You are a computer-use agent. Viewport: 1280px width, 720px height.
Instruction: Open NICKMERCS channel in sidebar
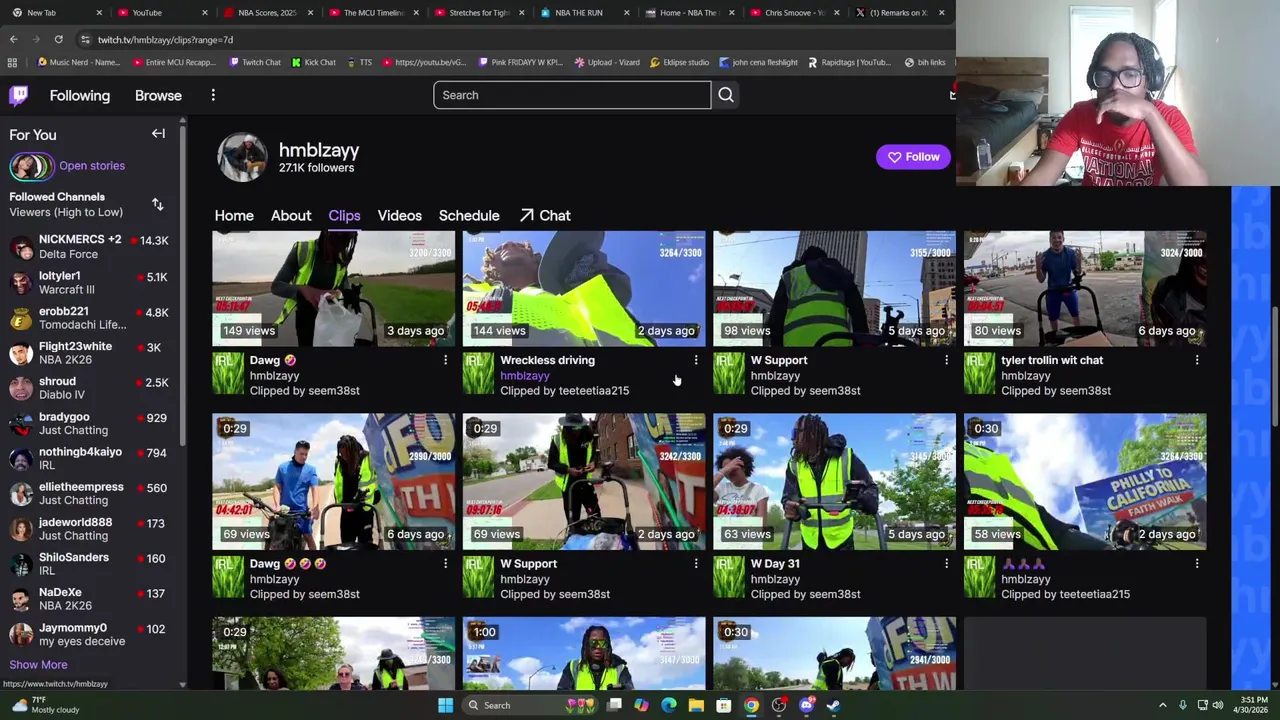tap(92, 247)
